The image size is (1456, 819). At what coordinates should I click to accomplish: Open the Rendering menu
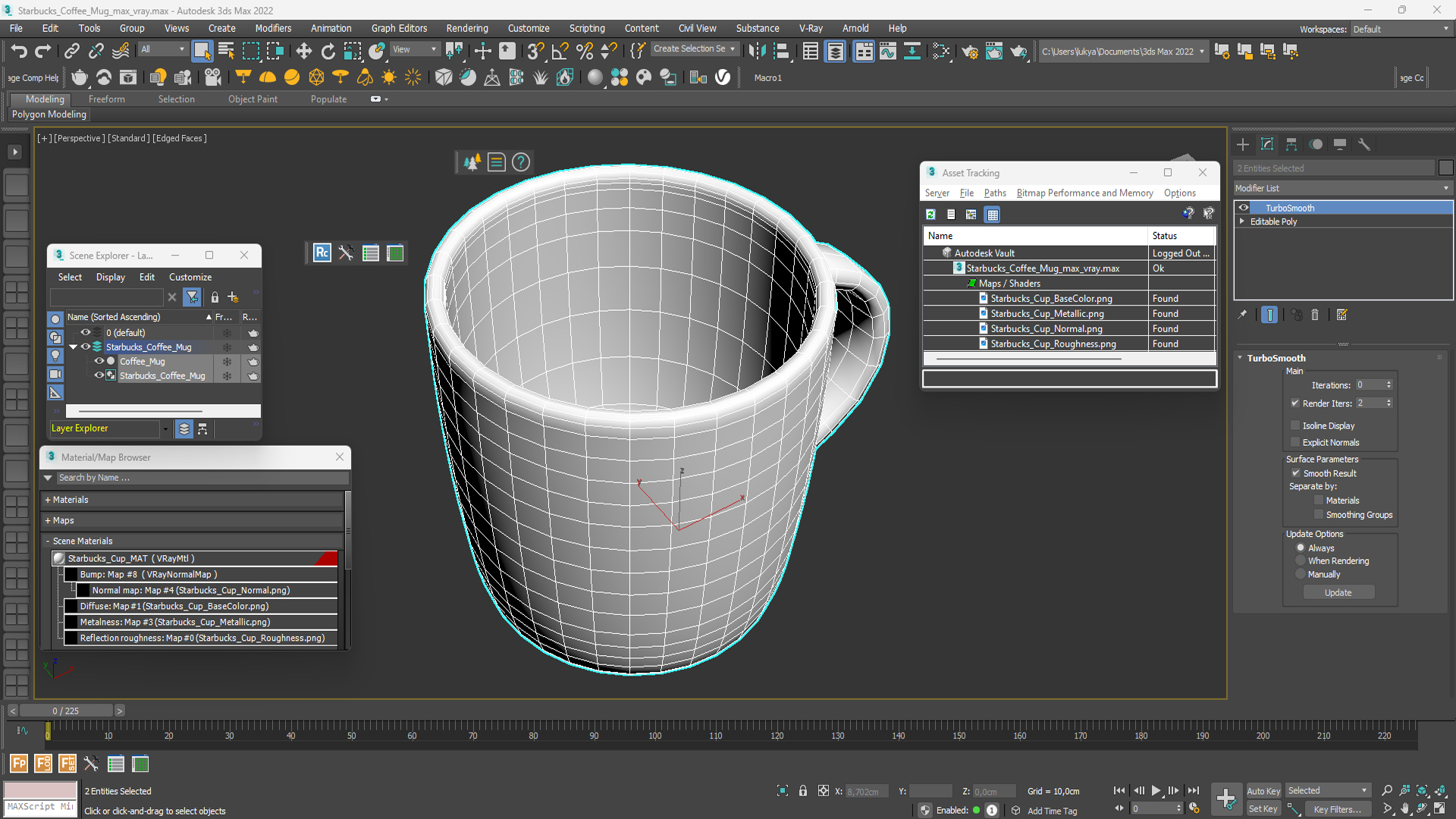(x=466, y=28)
